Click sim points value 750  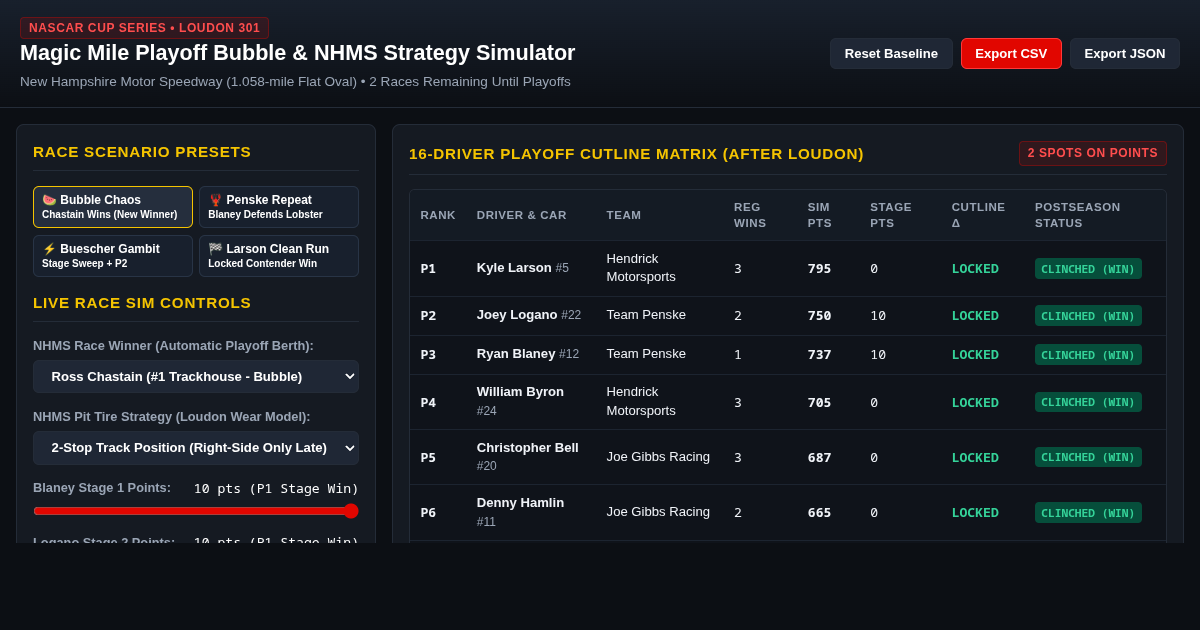coord(820,316)
